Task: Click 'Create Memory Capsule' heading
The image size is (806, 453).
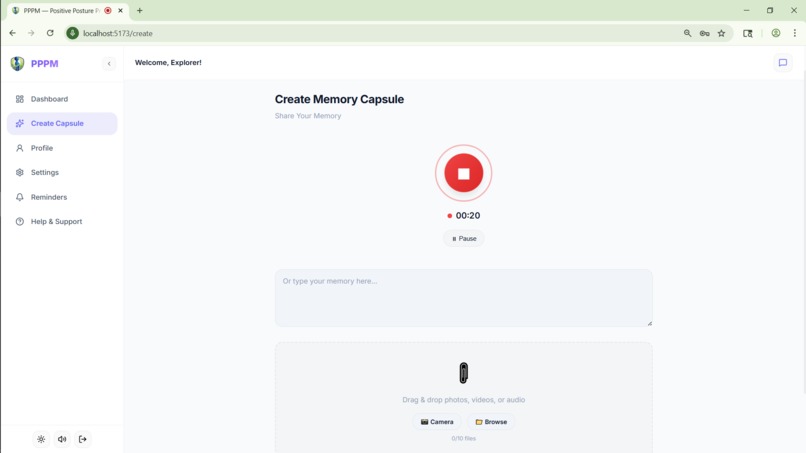Action: (x=339, y=99)
